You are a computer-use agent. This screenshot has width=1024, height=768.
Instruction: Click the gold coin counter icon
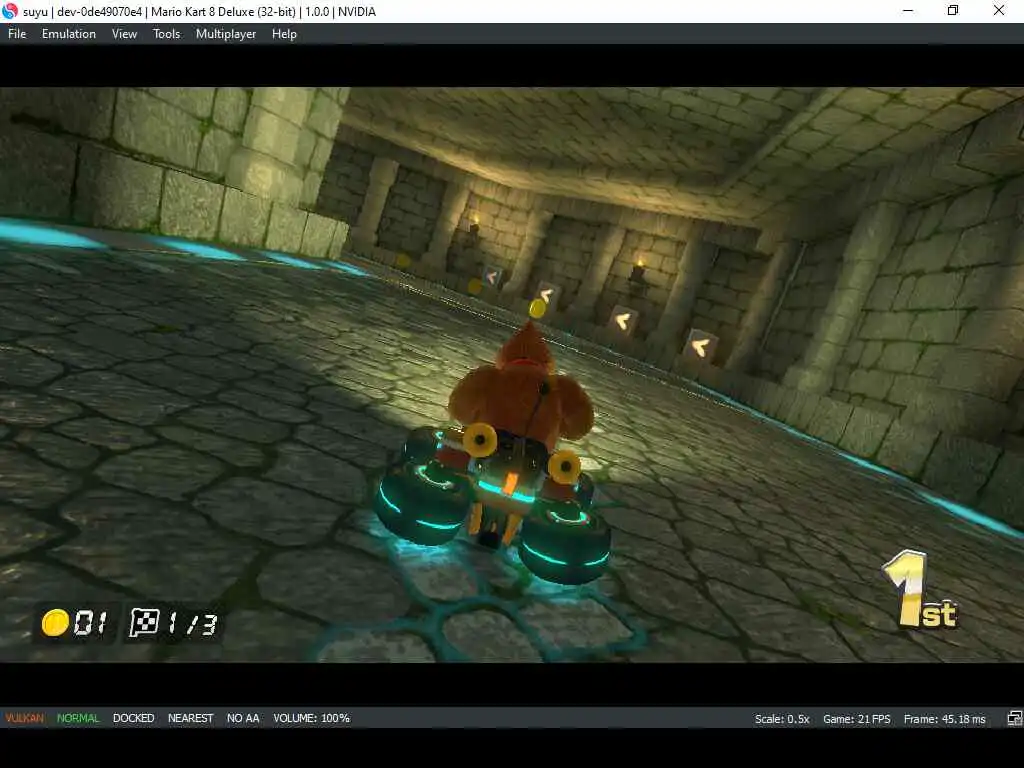(x=55, y=622)
